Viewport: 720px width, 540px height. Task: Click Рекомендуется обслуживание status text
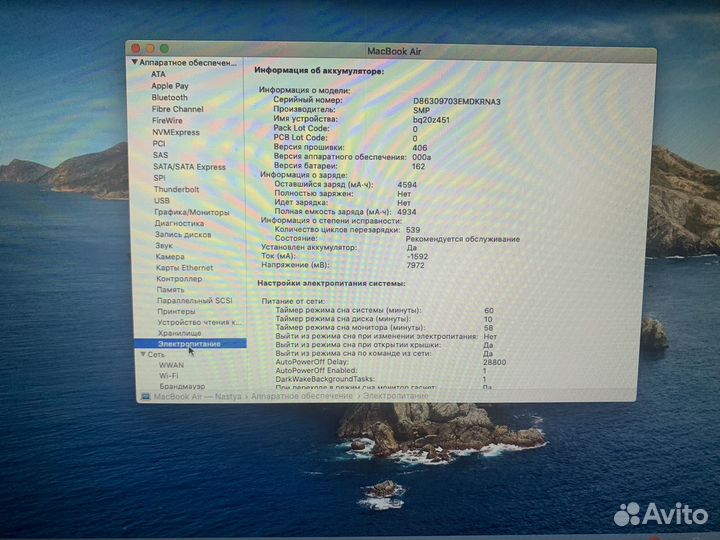tap(462, 239)
